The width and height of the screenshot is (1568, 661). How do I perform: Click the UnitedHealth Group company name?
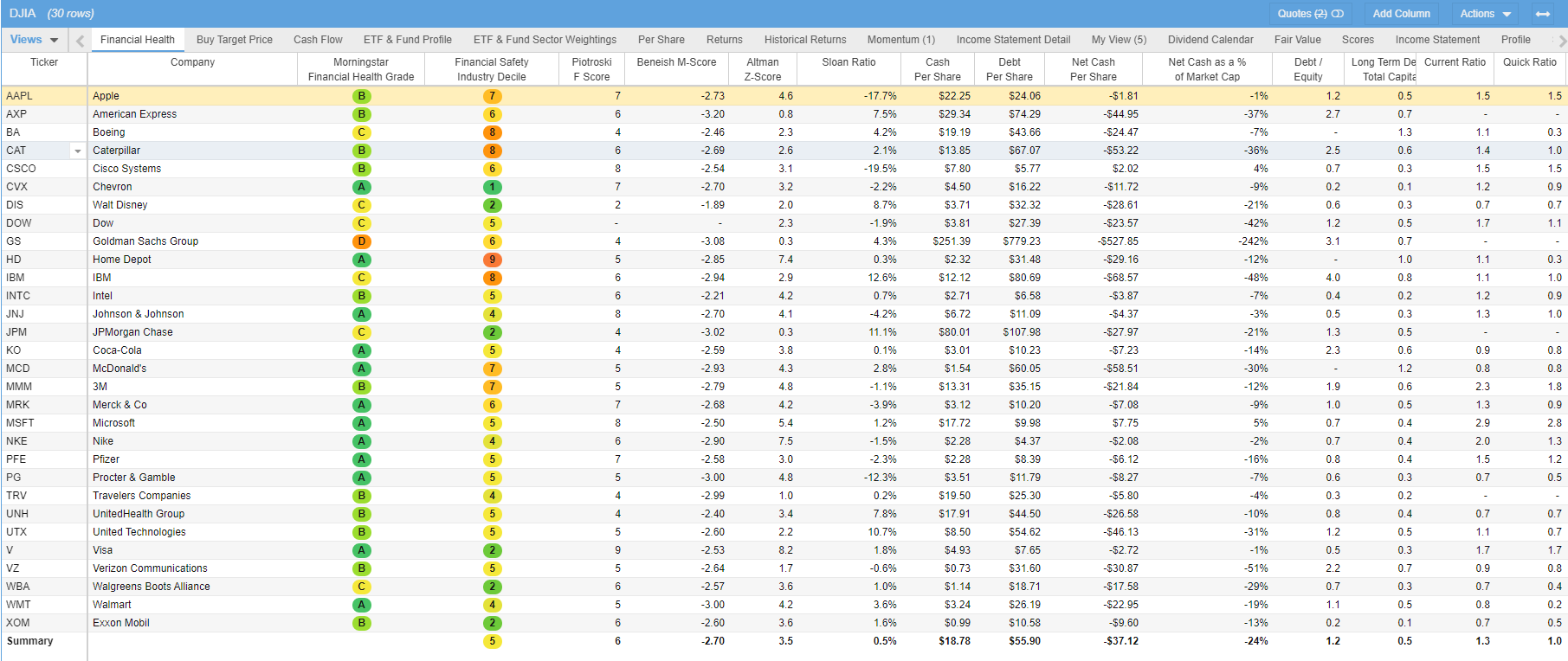click(x=139, y=514)
